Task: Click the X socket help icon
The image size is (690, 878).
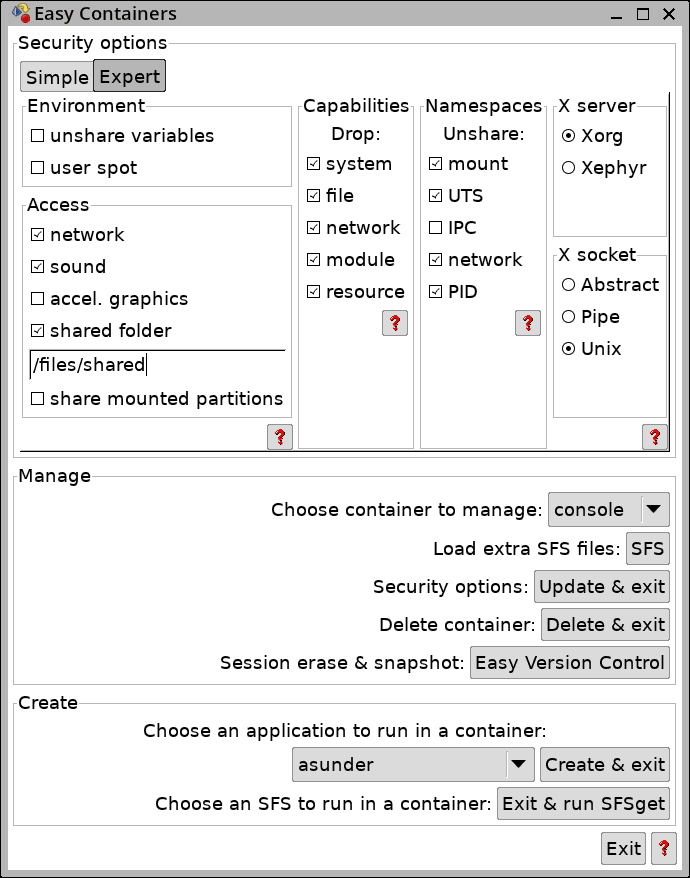Action: (x=655, y=437)
